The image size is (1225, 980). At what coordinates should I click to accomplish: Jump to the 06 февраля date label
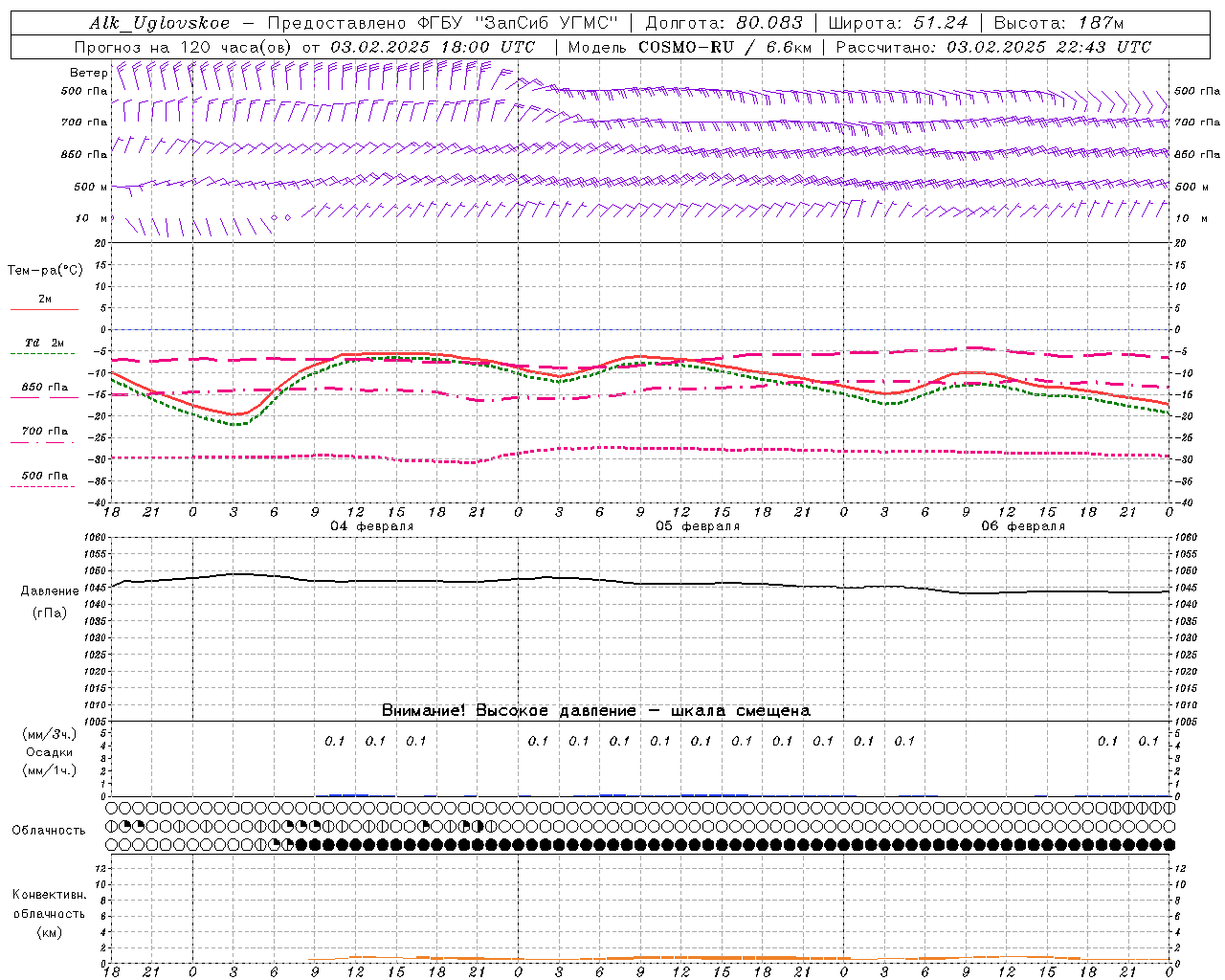1022,526
